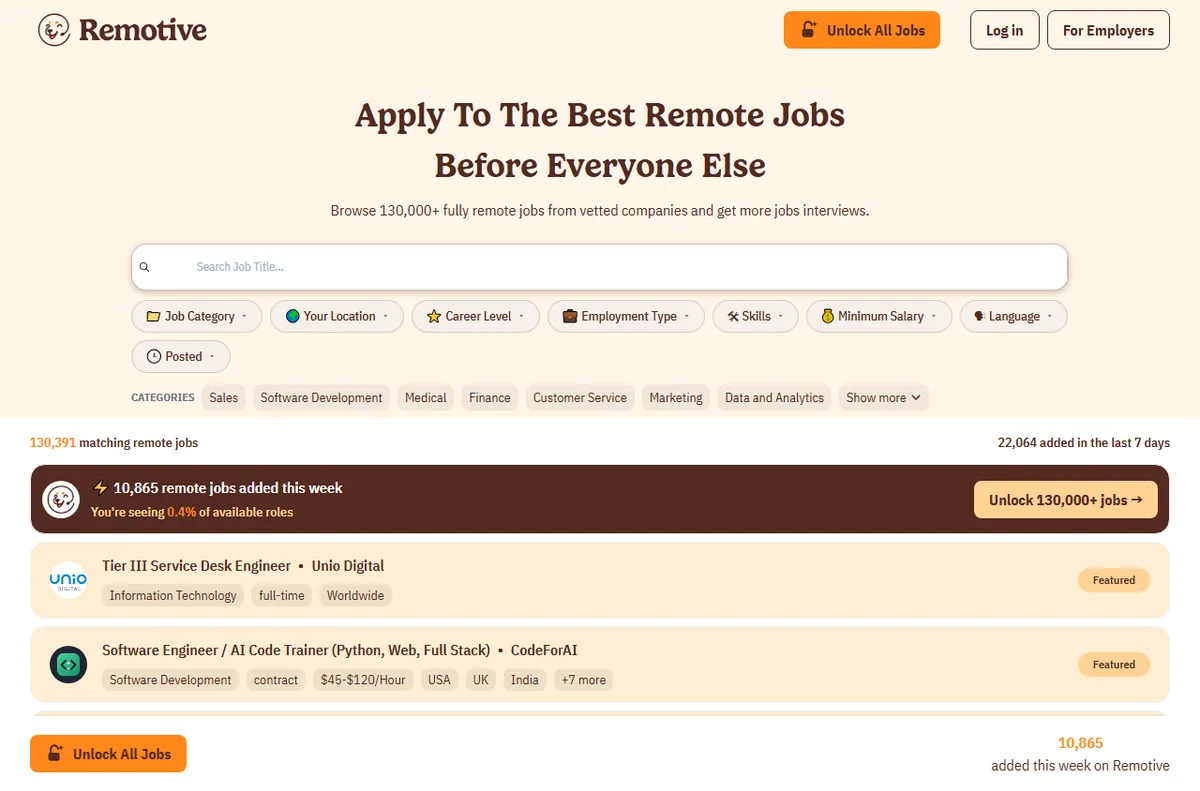This screenshot has height=791, width=1200.
Task: Select the Medical category
Action: pos(426,397)
